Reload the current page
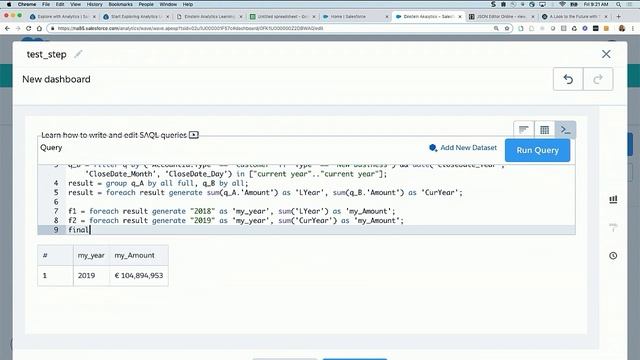Viewport: 640px width, 360px height. point(29,28)
